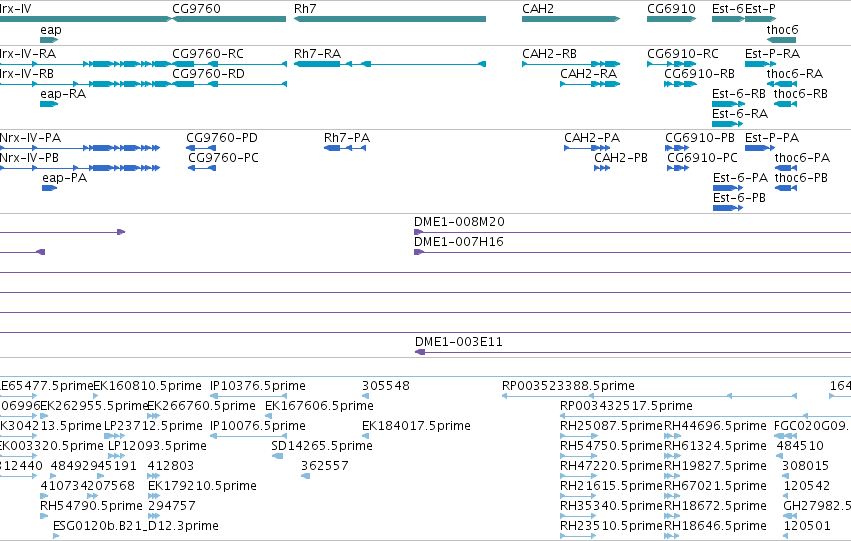
Task: Select EST RH44696.5prime
Action: coord(672,436)
